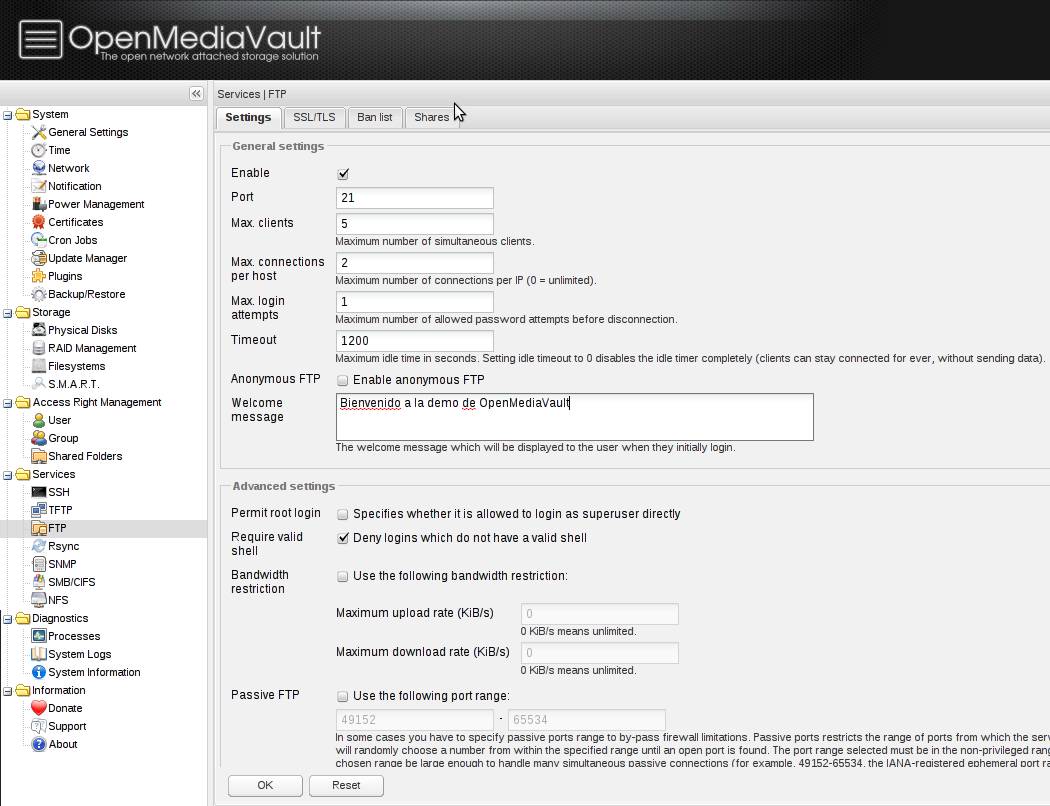
Task: Collapse the Services tree node
Action: coord(7,475)
